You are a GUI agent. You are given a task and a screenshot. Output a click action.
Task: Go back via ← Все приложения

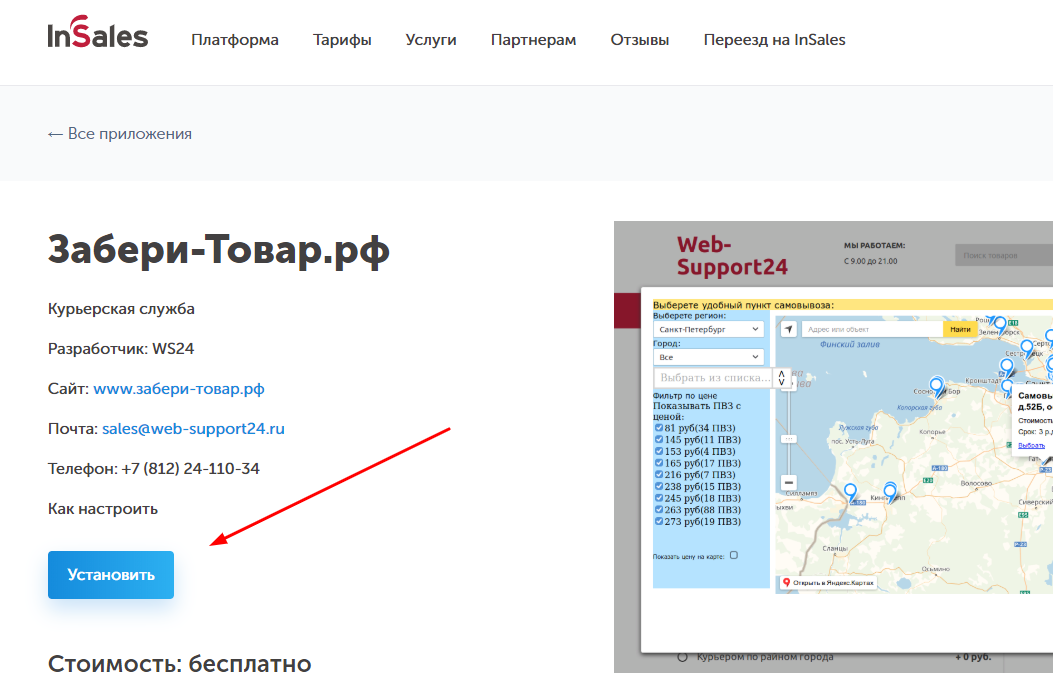[120, 134]
